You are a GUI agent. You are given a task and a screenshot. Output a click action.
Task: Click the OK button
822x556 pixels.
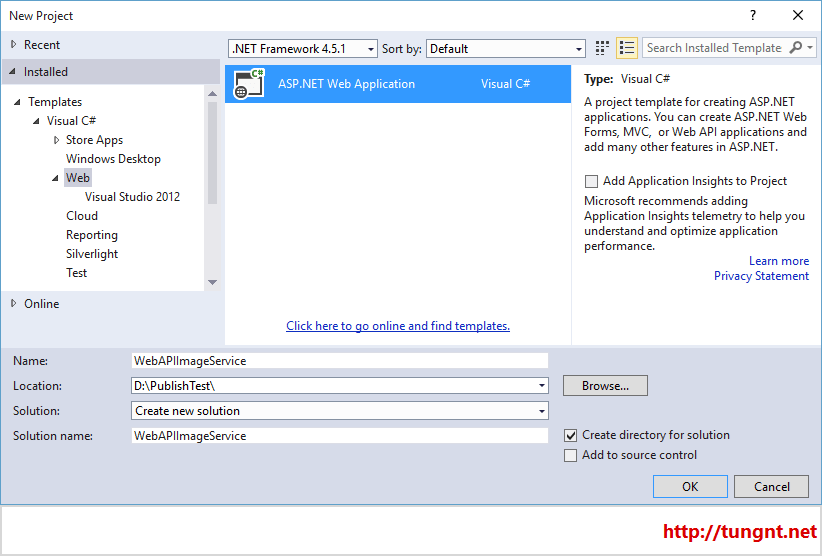(x=690, y=487)
